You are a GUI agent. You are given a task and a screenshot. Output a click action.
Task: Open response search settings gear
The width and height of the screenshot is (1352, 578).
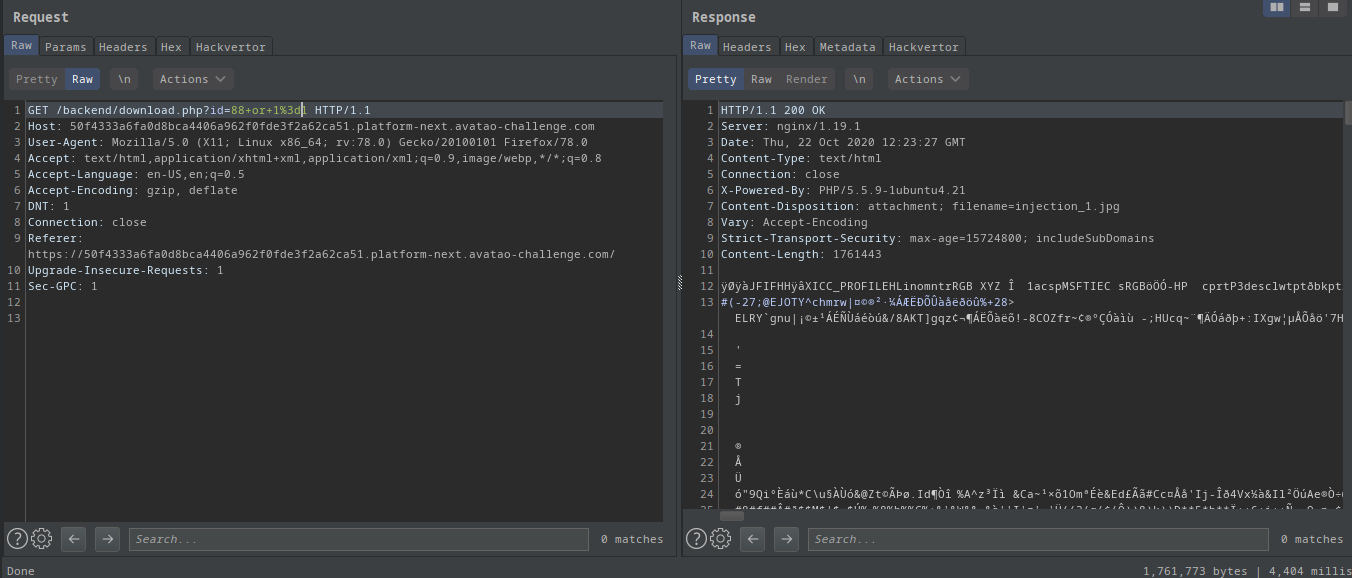[x=721, y=539]
